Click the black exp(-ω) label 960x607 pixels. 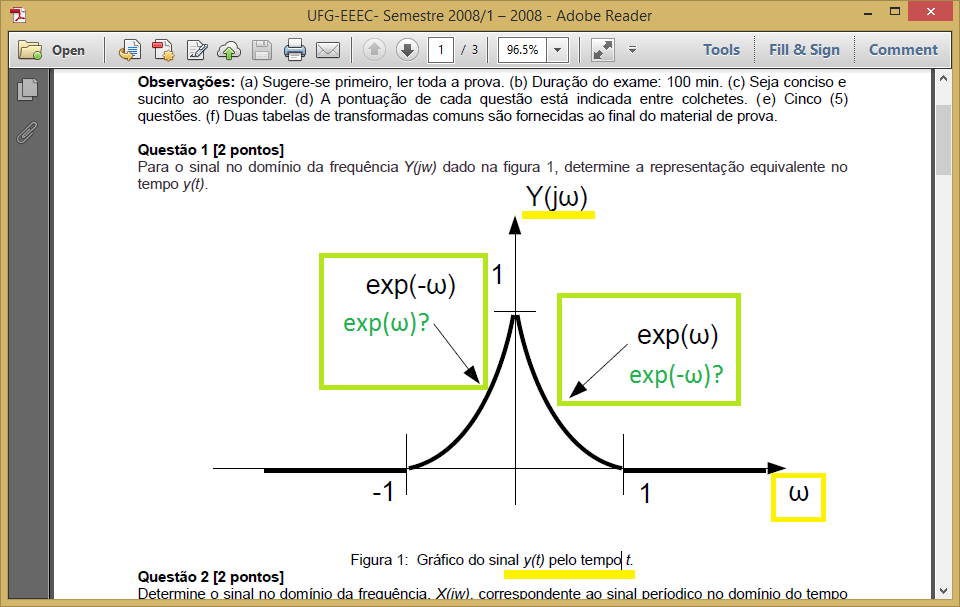(x=411, y=285)
